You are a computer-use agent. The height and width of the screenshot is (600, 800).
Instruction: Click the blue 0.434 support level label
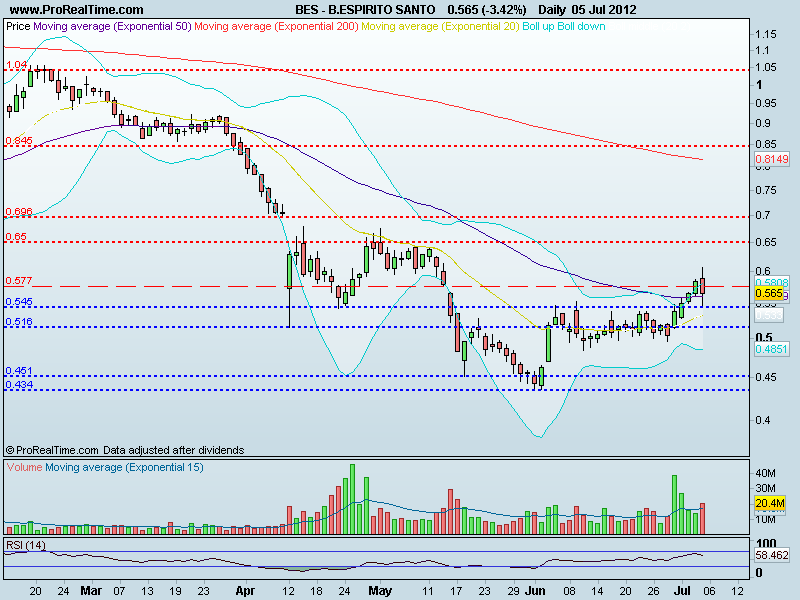tap(19, 385)
